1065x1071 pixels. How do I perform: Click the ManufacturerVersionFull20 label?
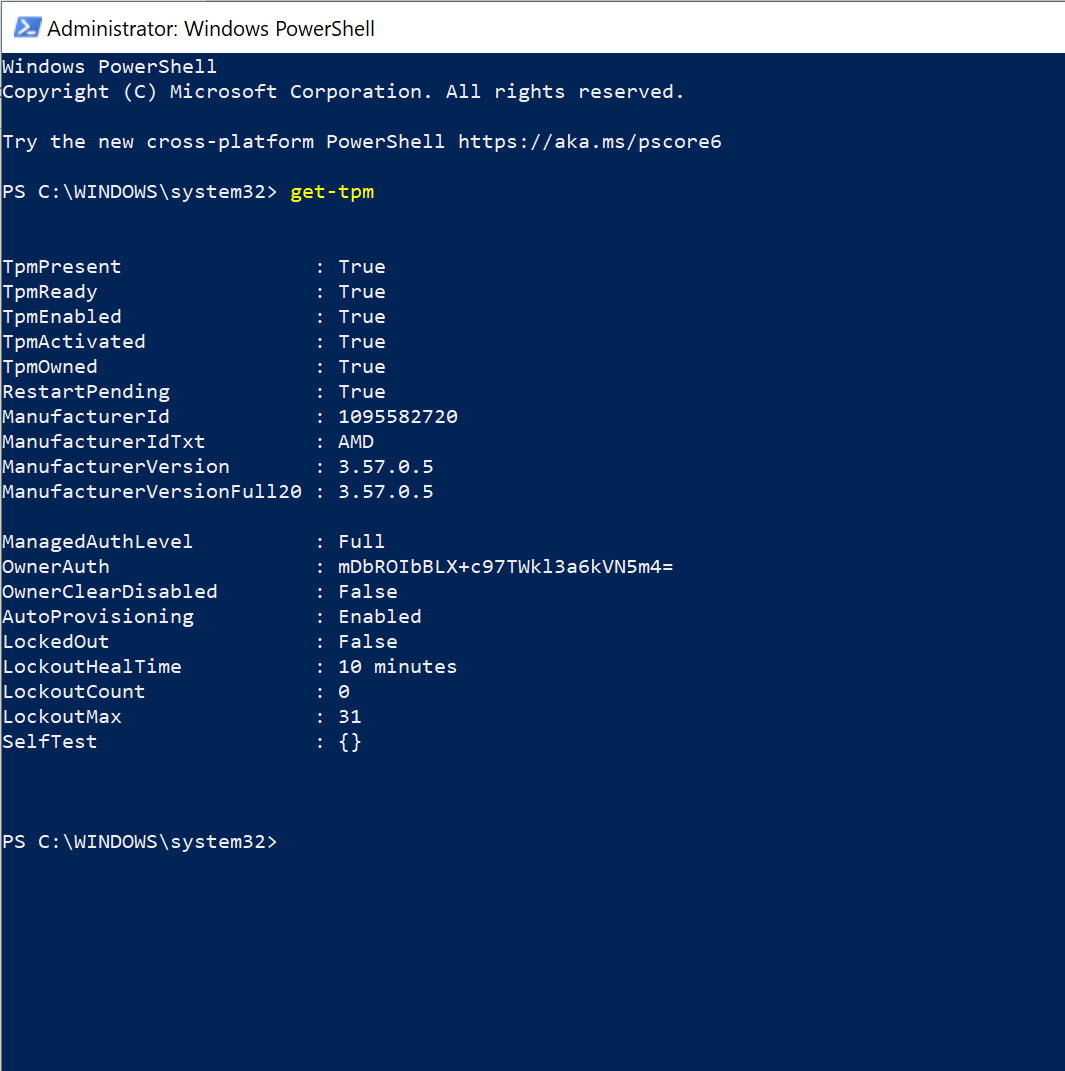[152, 492]
